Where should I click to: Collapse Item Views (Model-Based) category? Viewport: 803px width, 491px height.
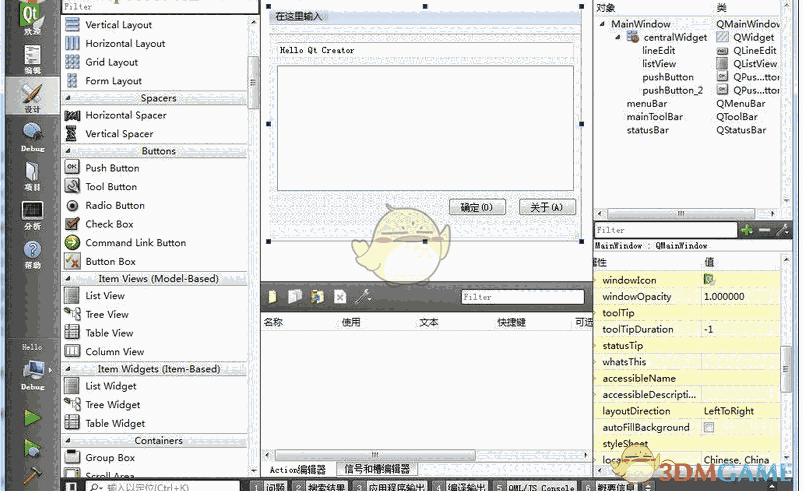click(68, 279)
